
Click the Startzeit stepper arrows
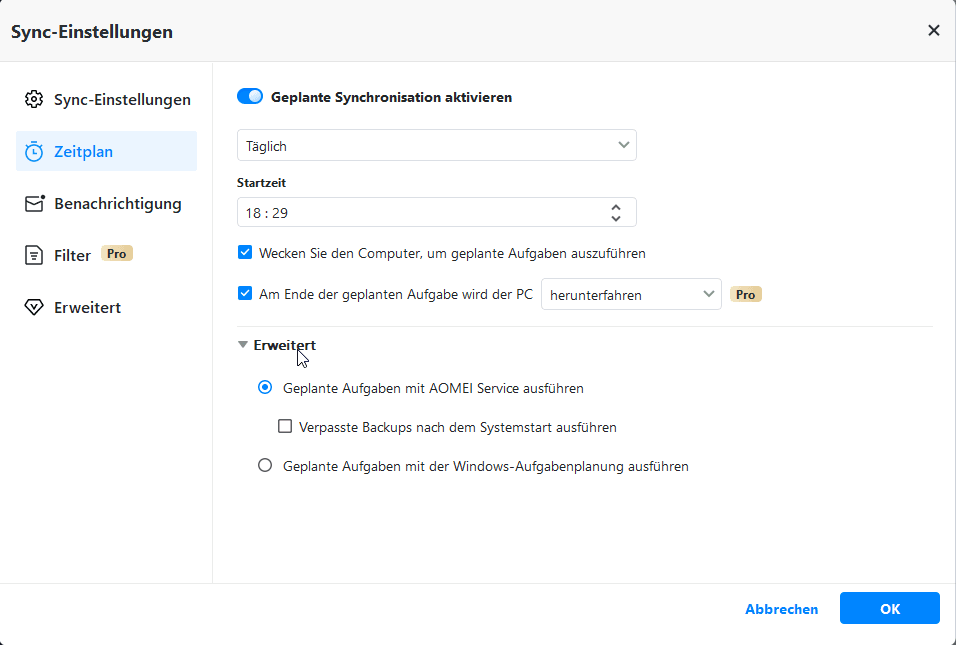point(616,212)
